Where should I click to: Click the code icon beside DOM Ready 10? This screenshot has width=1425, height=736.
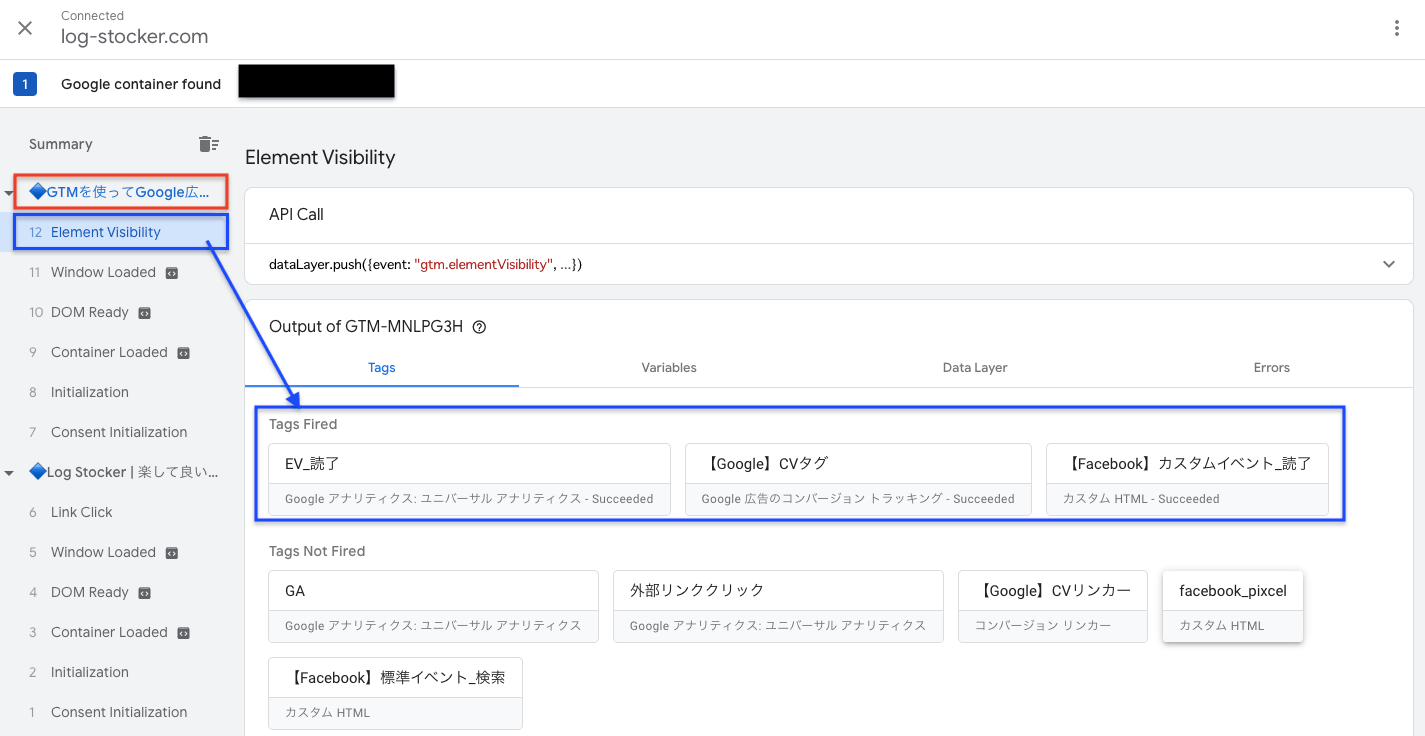(145, 313)
